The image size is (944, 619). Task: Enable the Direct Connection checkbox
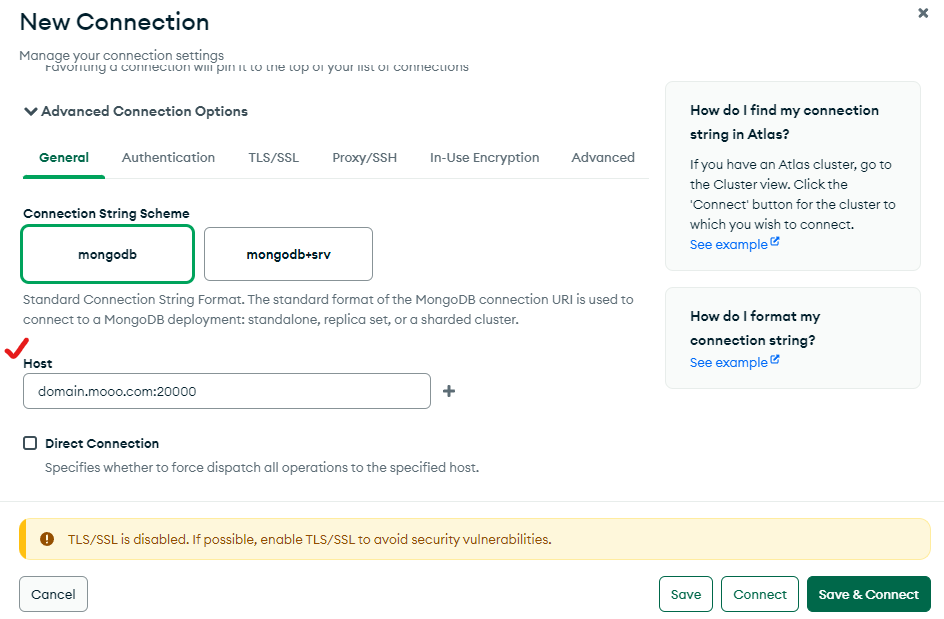[30, 443]
